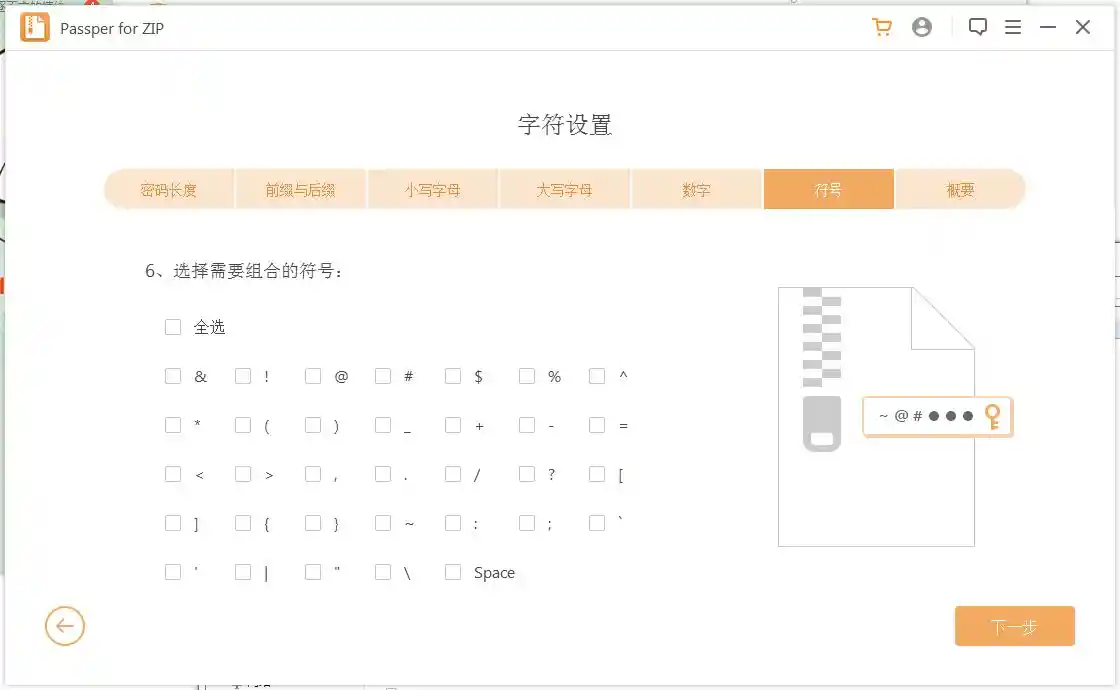Tick the [ symbol checkbox
1120x690 pixels.
pyautogui.click(x=597, y=474)
